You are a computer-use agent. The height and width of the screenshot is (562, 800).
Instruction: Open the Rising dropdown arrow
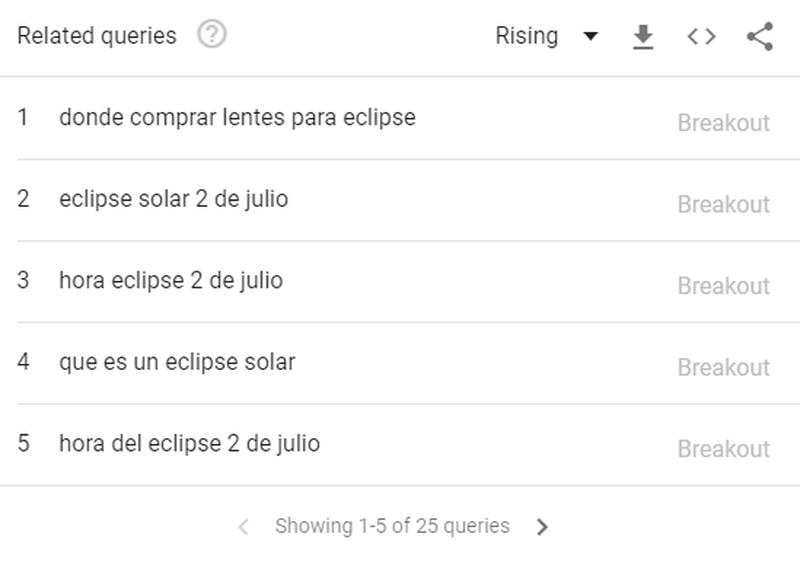click(590, 36)
